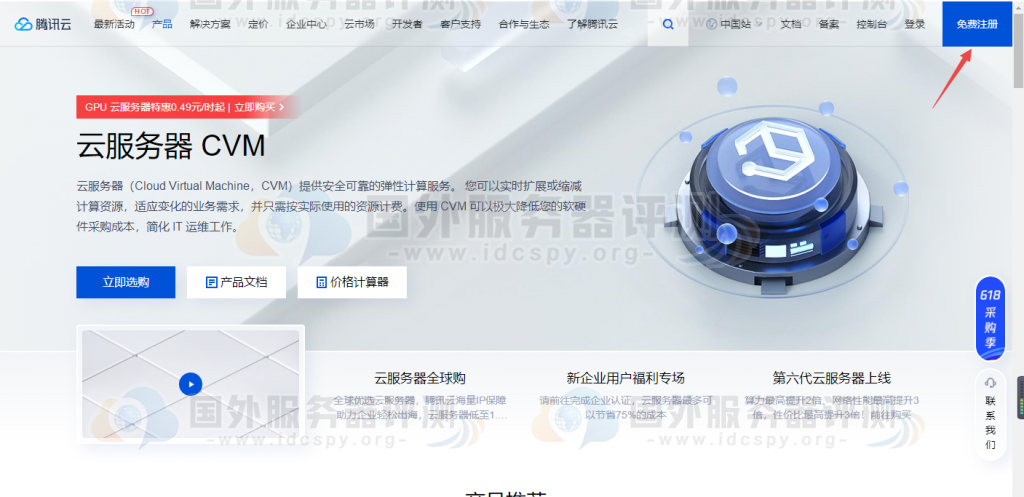Click the HOT badge above 最新活动

141,11
